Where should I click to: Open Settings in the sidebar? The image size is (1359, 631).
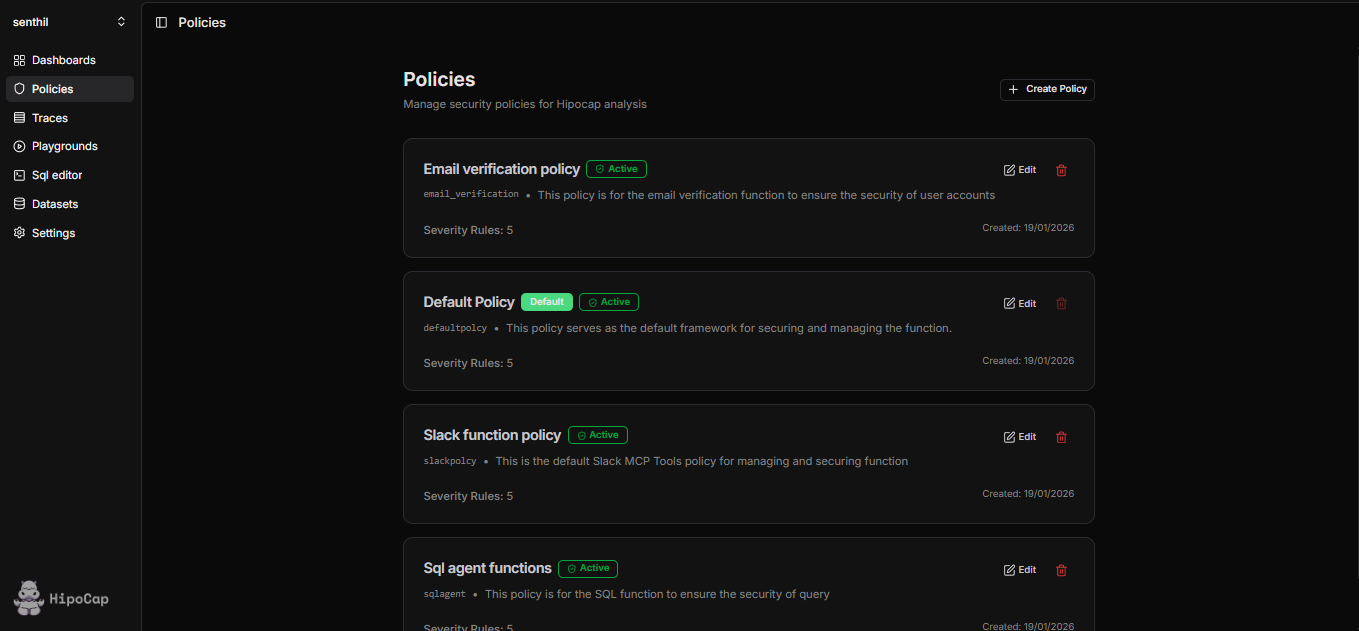(69, 233)
